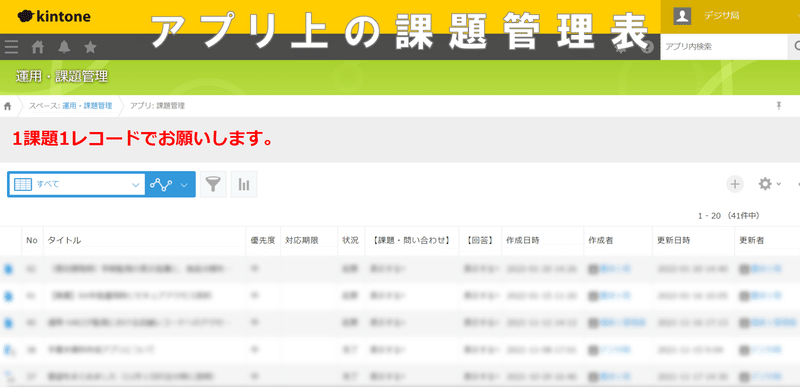Open the filter funnel button

213,184
